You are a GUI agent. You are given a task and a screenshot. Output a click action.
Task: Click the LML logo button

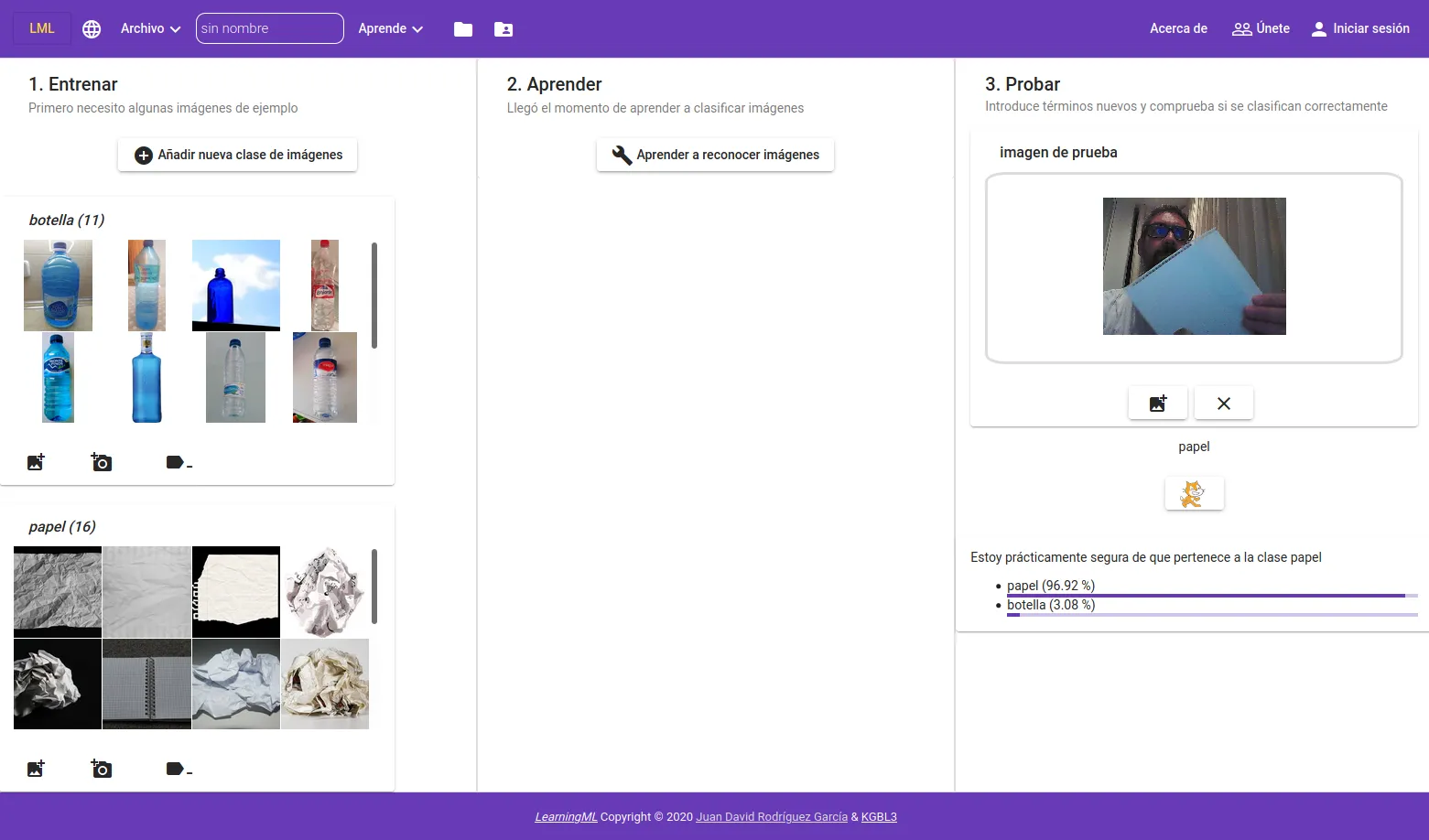42,28
